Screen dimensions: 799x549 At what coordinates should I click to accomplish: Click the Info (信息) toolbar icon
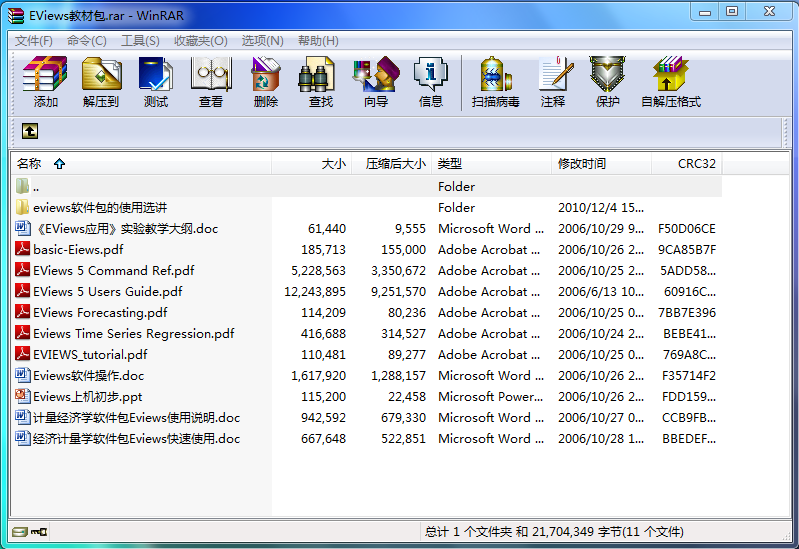pyautogui.click(x=431, y=74)
